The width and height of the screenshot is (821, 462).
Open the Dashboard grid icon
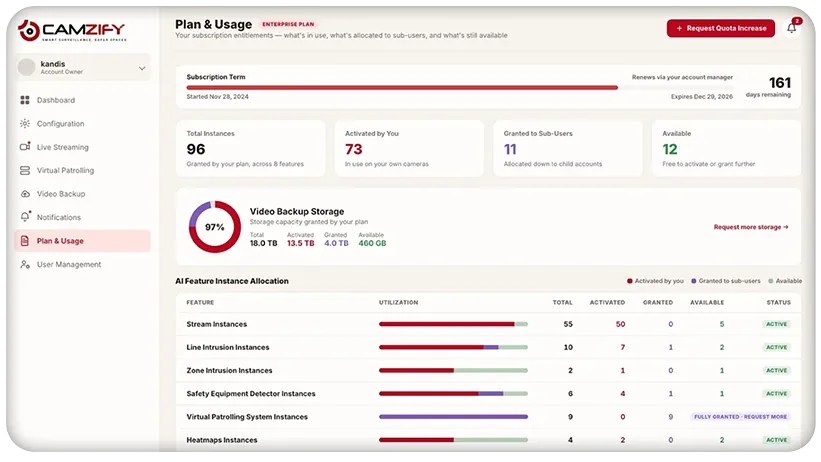(x=25, y=100)
